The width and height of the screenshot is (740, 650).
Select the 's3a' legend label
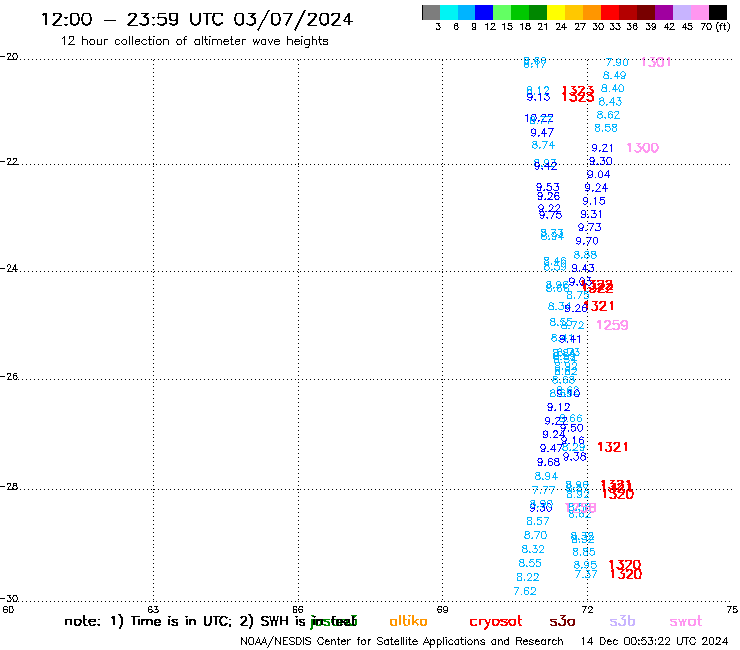[x=562, y=621]
